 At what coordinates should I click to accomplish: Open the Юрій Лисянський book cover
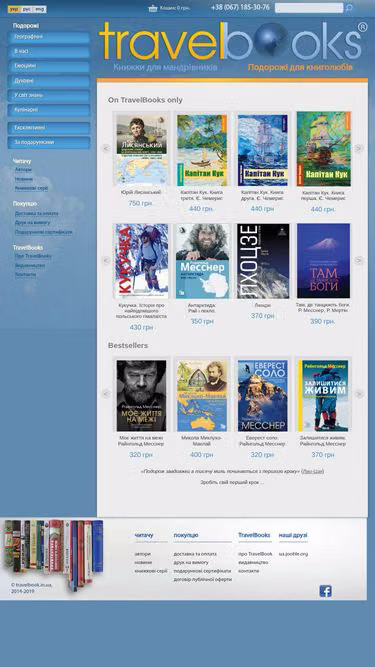[x=142, y=149]
